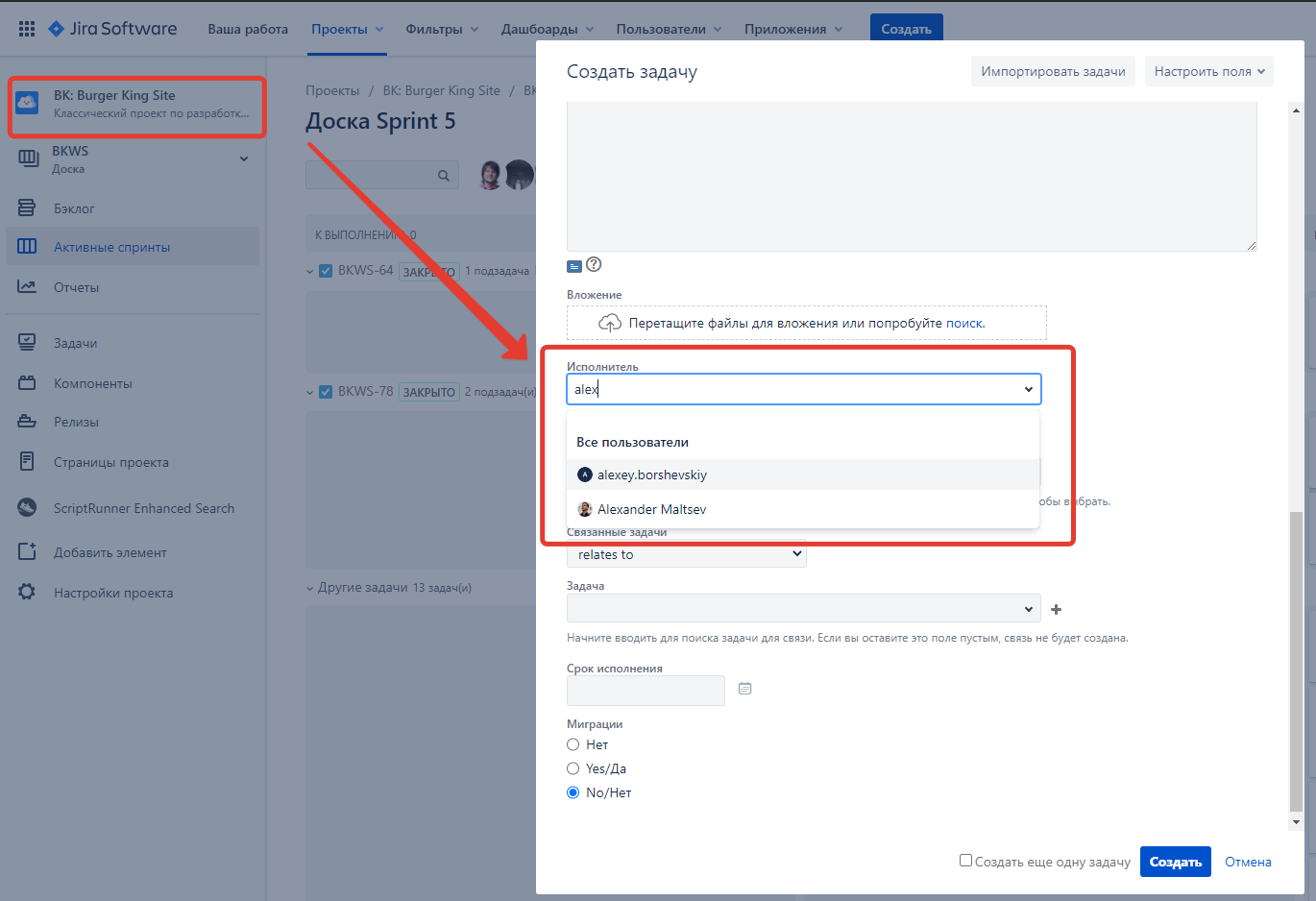Image resolution: width=1316 pixels, height=901 pixels.
Task: Click the Импортировать задачи button
Action: [1053, 71]
